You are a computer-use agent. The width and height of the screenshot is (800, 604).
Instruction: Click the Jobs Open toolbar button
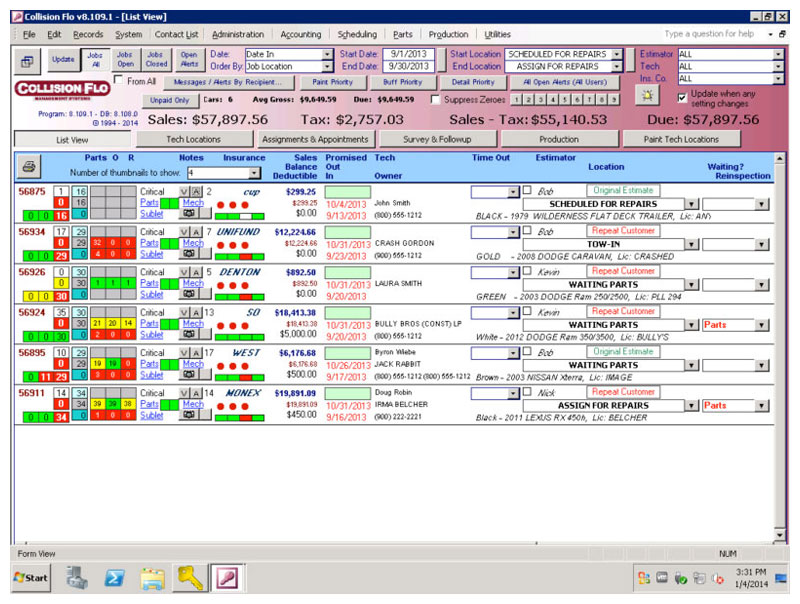tap(125, 60)
